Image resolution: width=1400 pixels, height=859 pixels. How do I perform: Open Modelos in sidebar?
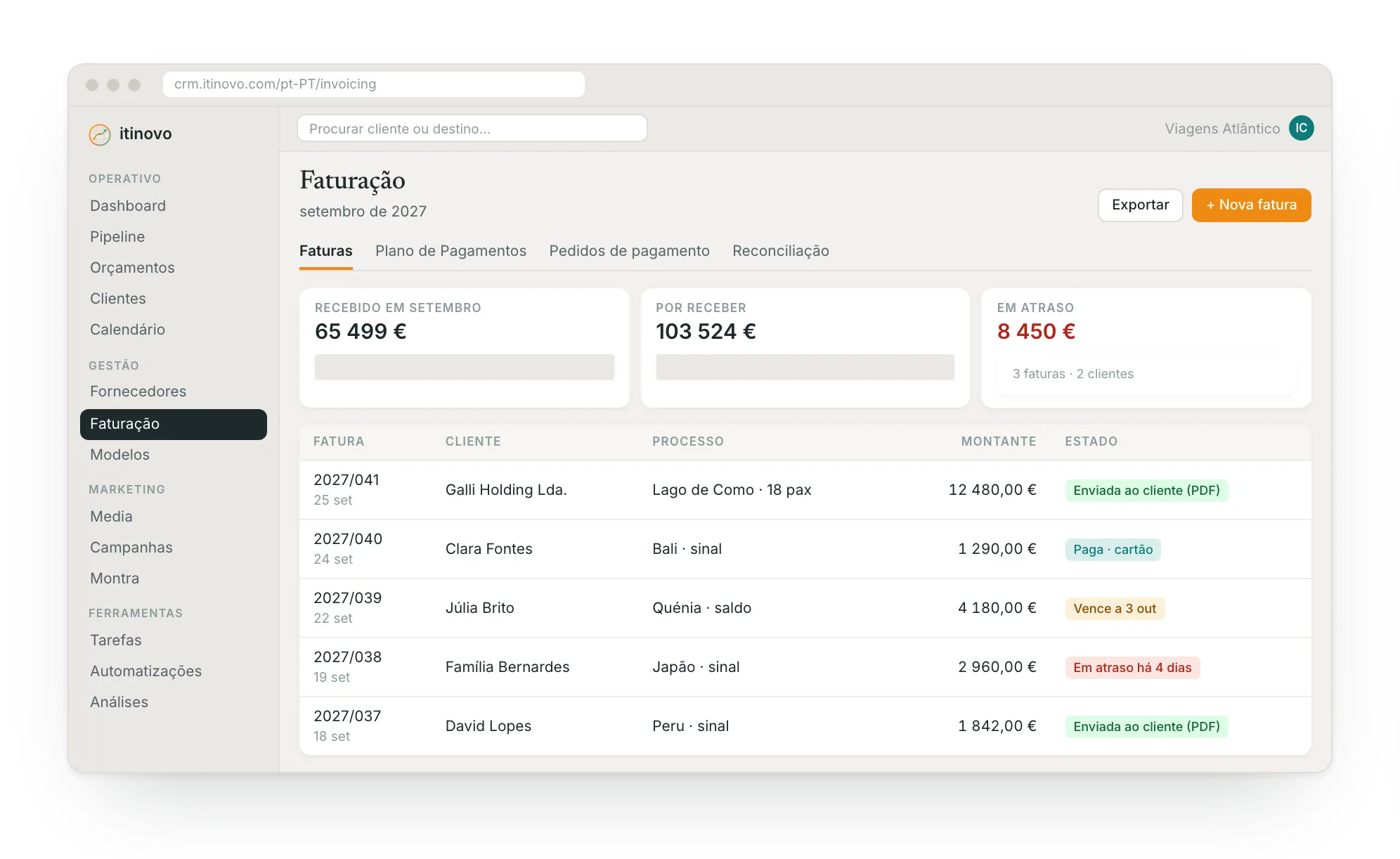[x=119, y=455]
